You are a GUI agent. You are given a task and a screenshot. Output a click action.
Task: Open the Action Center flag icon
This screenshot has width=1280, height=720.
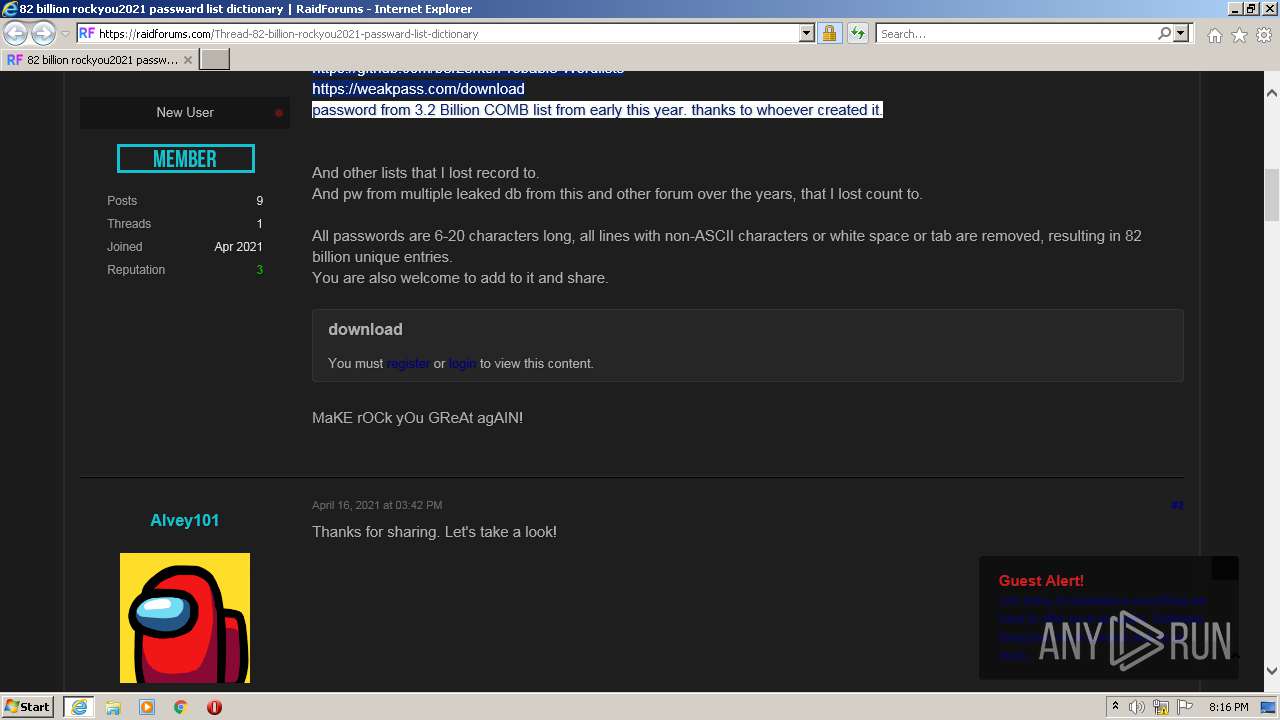pos(1185,707)
